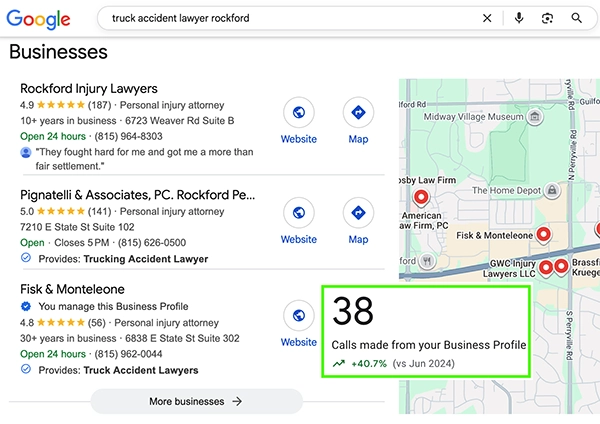The height and width of the screenshot is (424, 600).
Task: Open map directions icon for Pignatelli & Associates
Action: point(358,213)
